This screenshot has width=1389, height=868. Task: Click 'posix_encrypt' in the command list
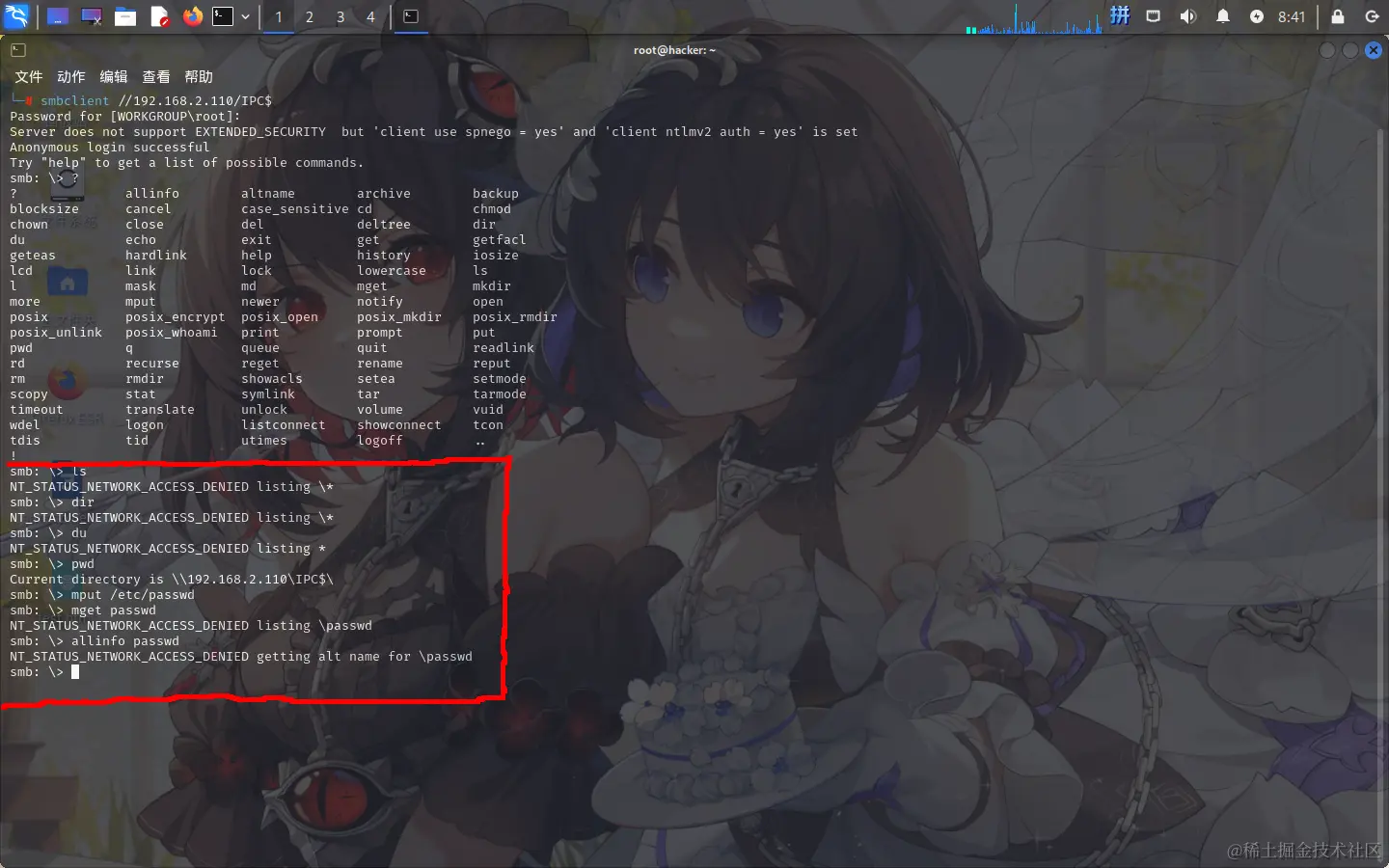click(176, 316)
